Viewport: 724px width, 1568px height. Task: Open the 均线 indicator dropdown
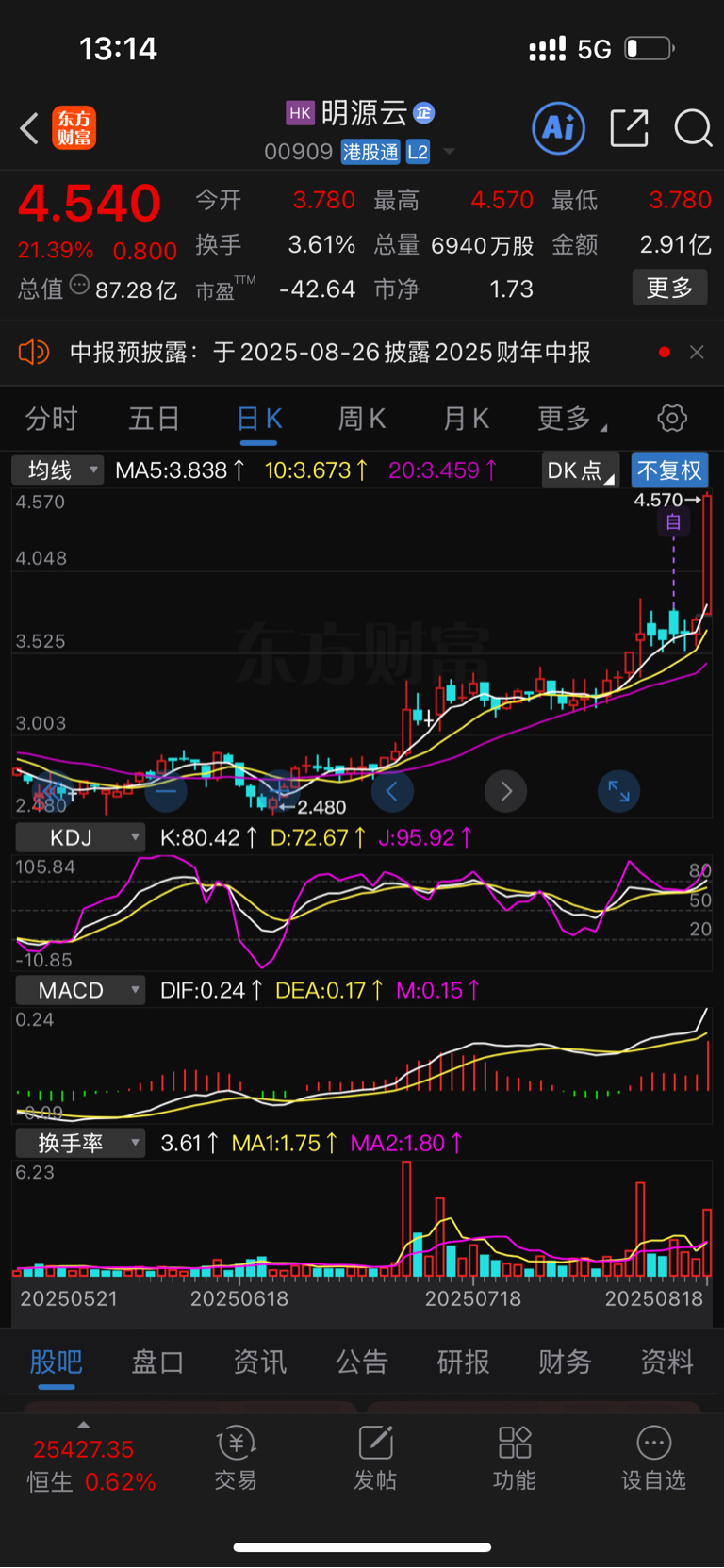(58, 470)
